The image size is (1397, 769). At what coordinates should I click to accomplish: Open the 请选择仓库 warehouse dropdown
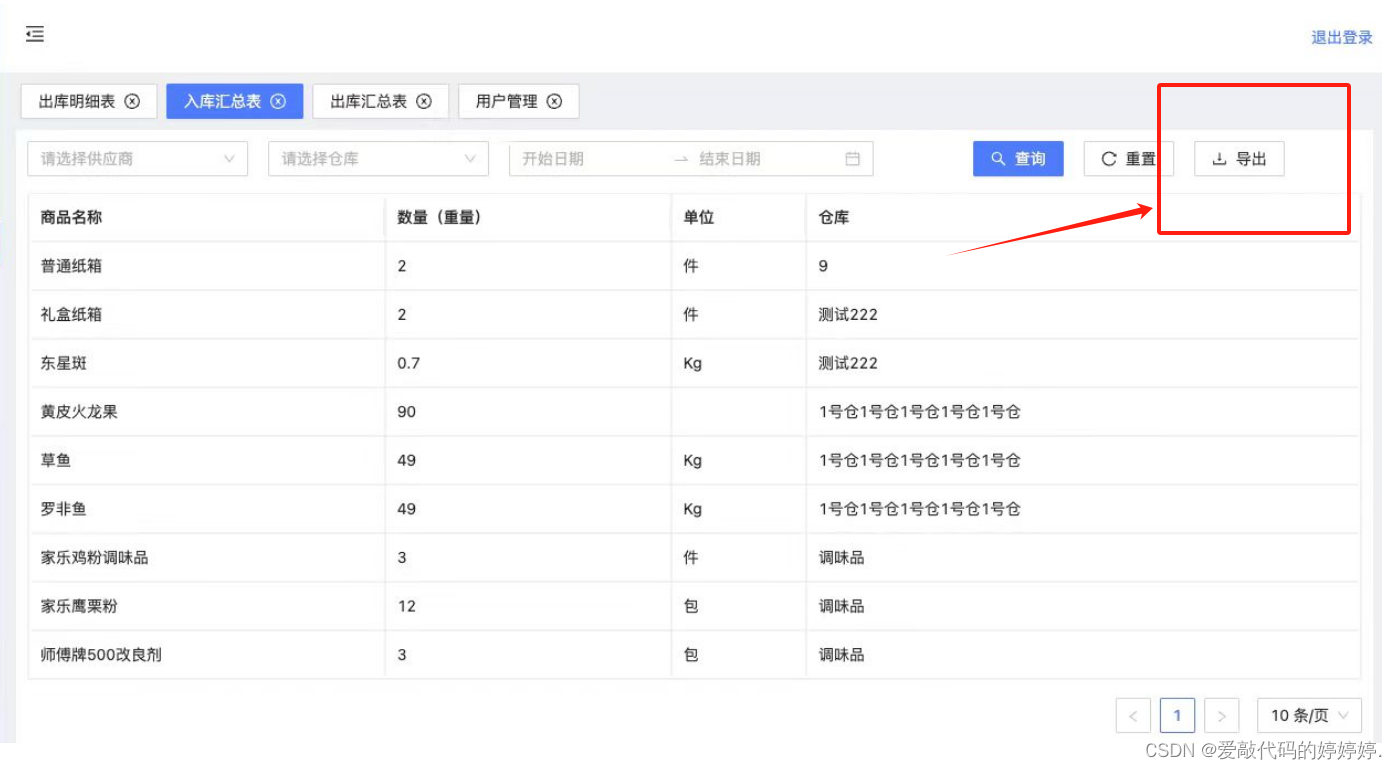[x=378, y=158]
